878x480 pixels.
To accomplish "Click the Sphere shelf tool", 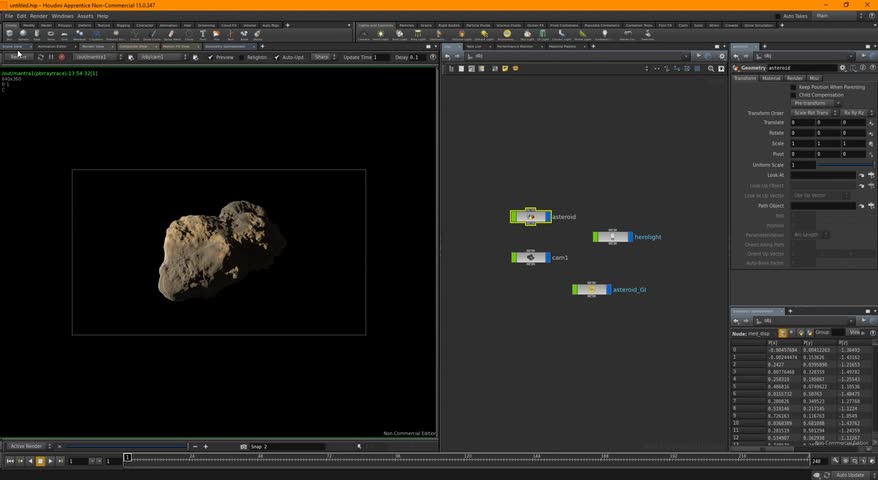I will pyautogui.click(x=23, y=35).
